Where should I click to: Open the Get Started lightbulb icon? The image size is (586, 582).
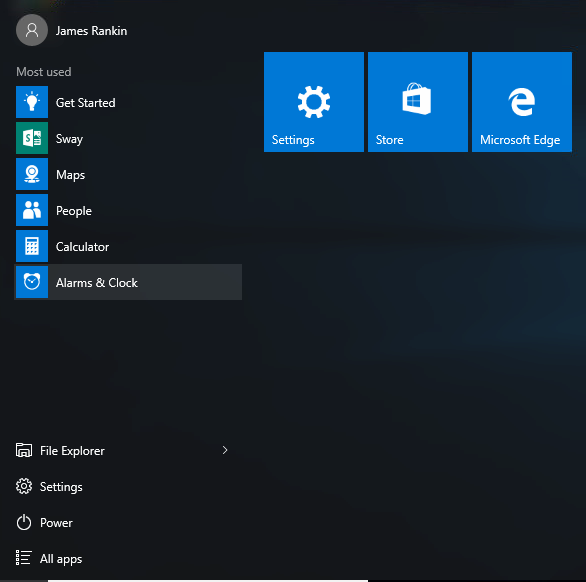click(x=32, y=102)
